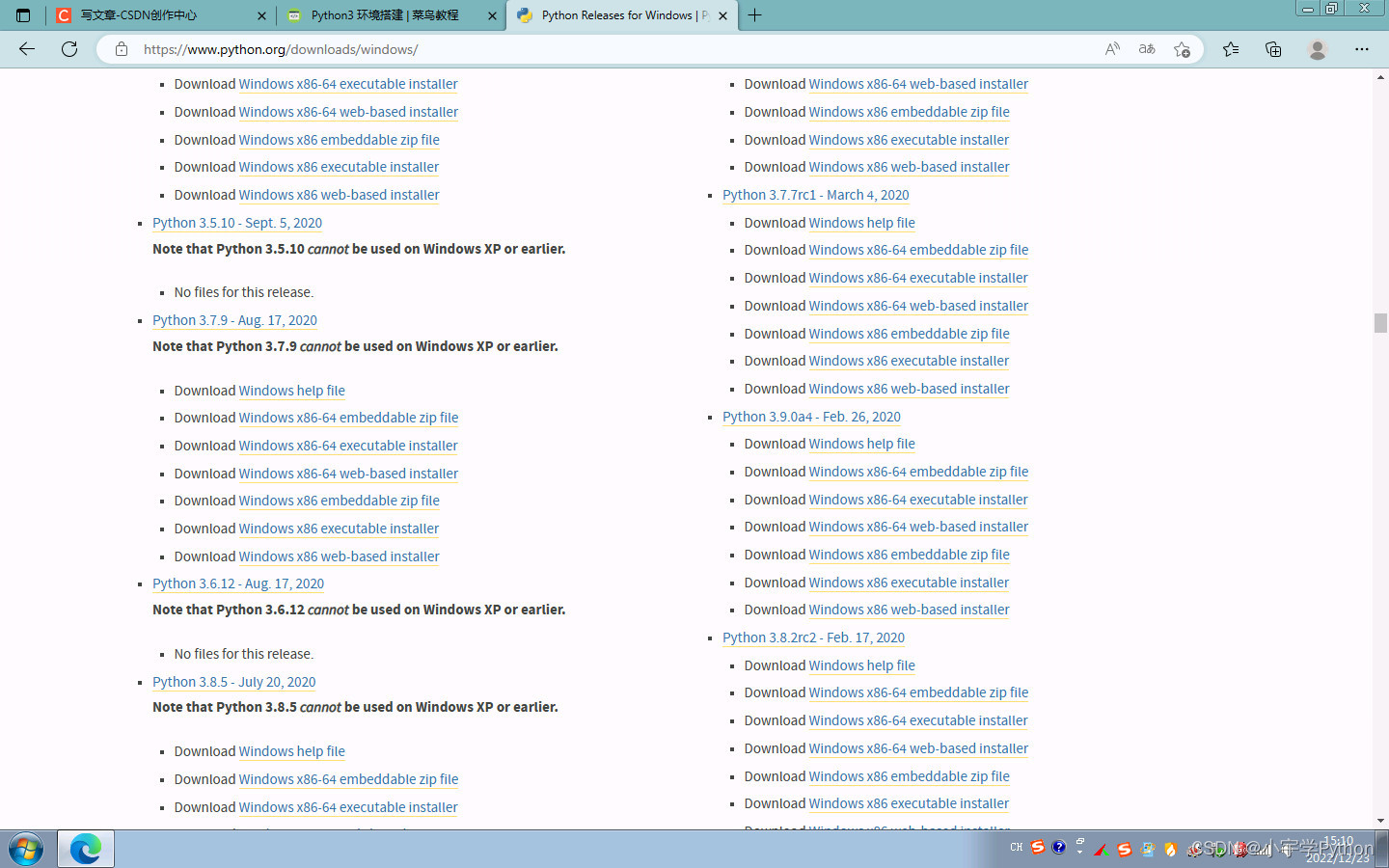The image size is (1389, 868).
Task: Open Python 3.8.2rc2 - Feb. 17, 2020 release
Action: pyautogui.click(x=814, y=637)
